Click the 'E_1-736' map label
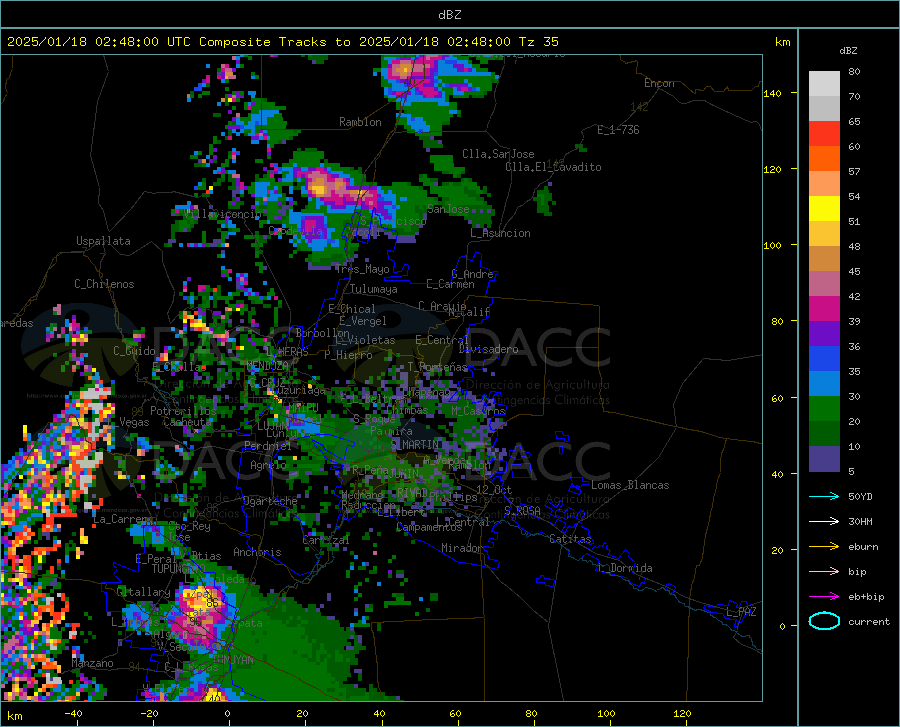 [618, 130]
